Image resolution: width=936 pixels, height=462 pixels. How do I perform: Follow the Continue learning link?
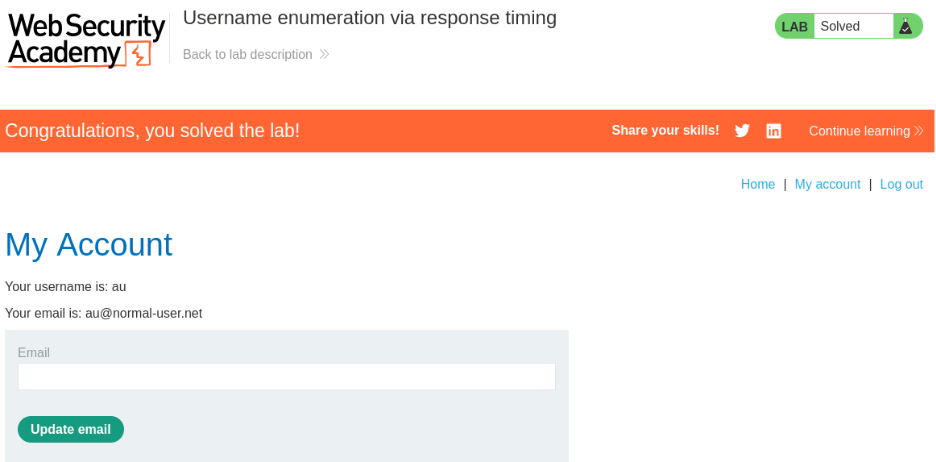859,131
